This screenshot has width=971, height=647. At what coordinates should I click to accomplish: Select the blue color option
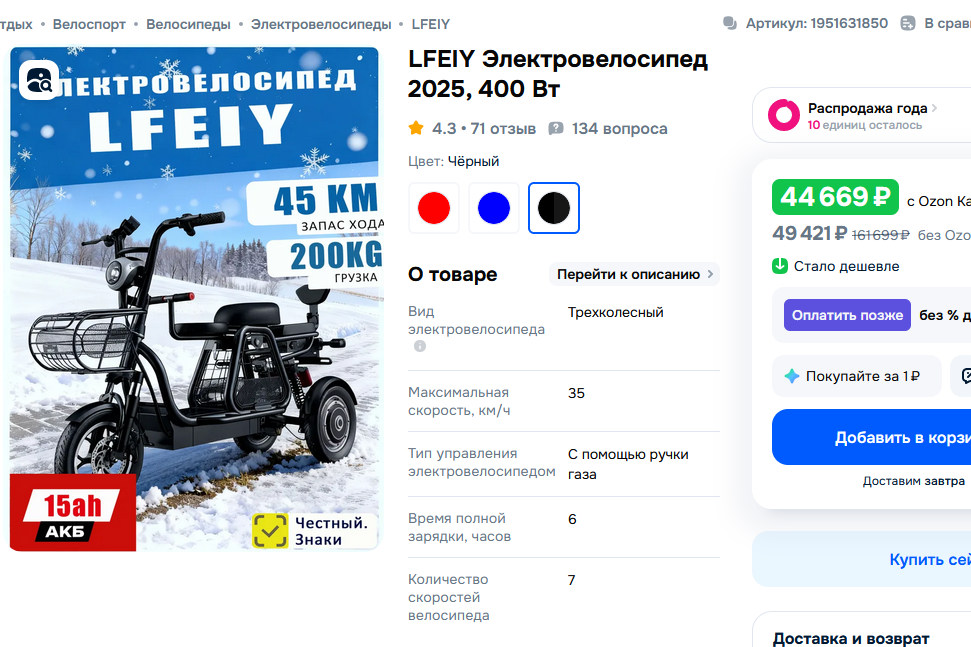pos(494,208)
